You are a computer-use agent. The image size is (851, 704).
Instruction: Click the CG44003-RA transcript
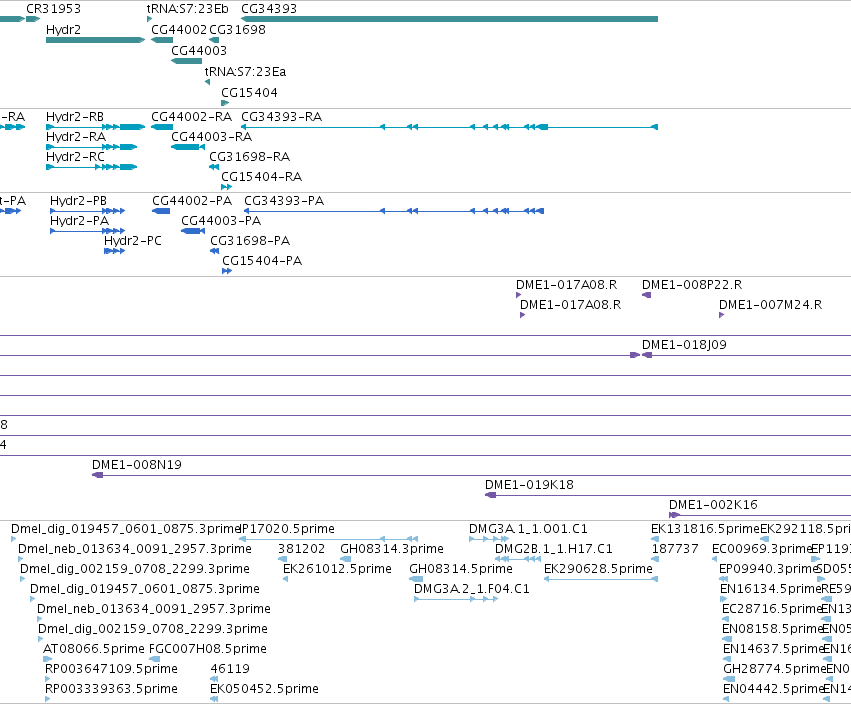click(188, 147)
